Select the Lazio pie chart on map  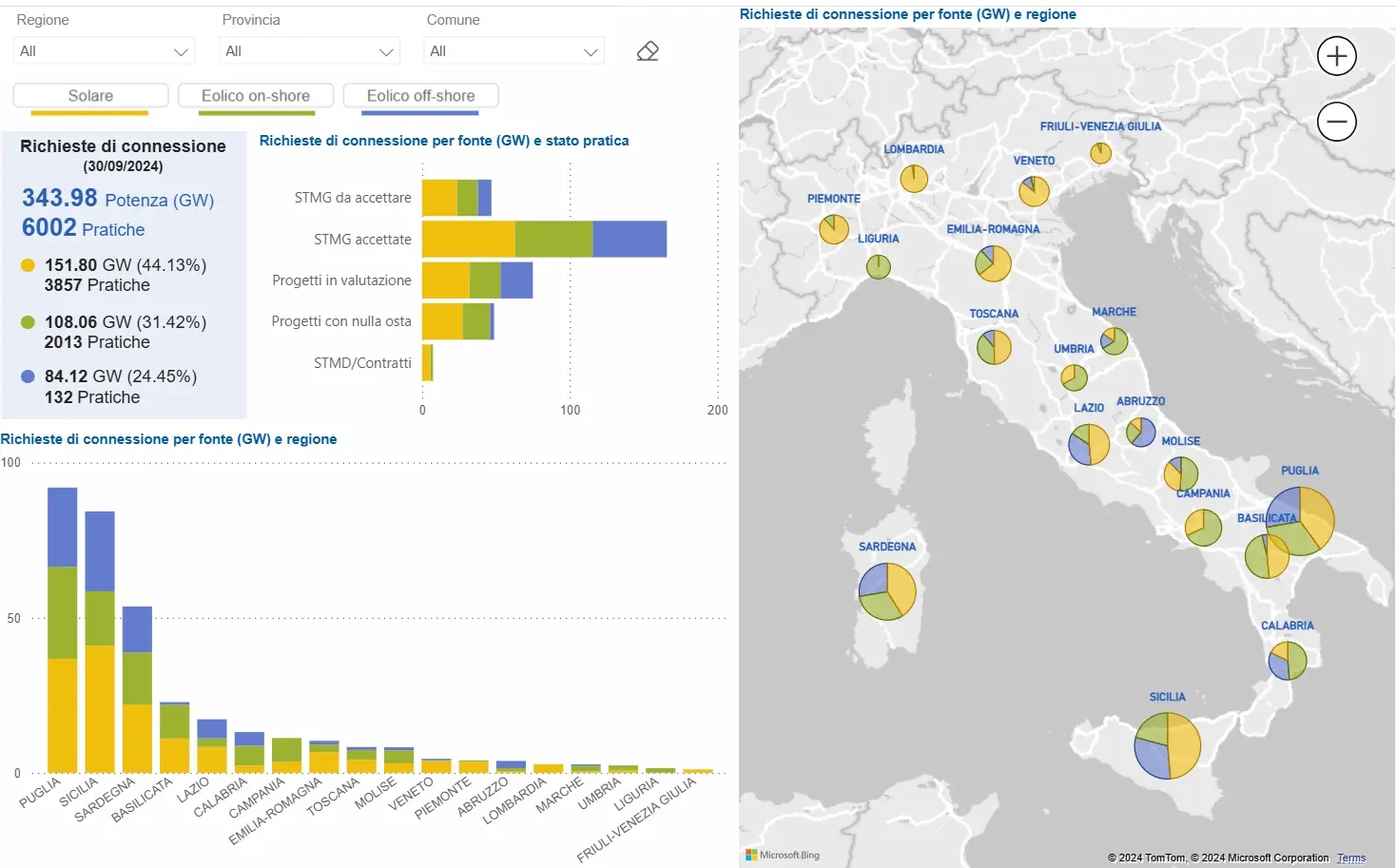click(1089, 444)
